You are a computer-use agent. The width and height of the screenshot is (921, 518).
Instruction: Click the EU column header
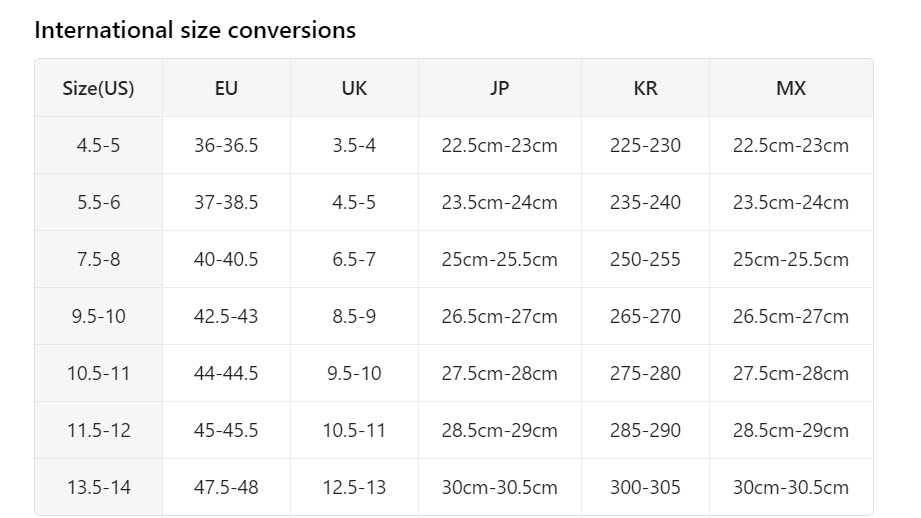226,88
